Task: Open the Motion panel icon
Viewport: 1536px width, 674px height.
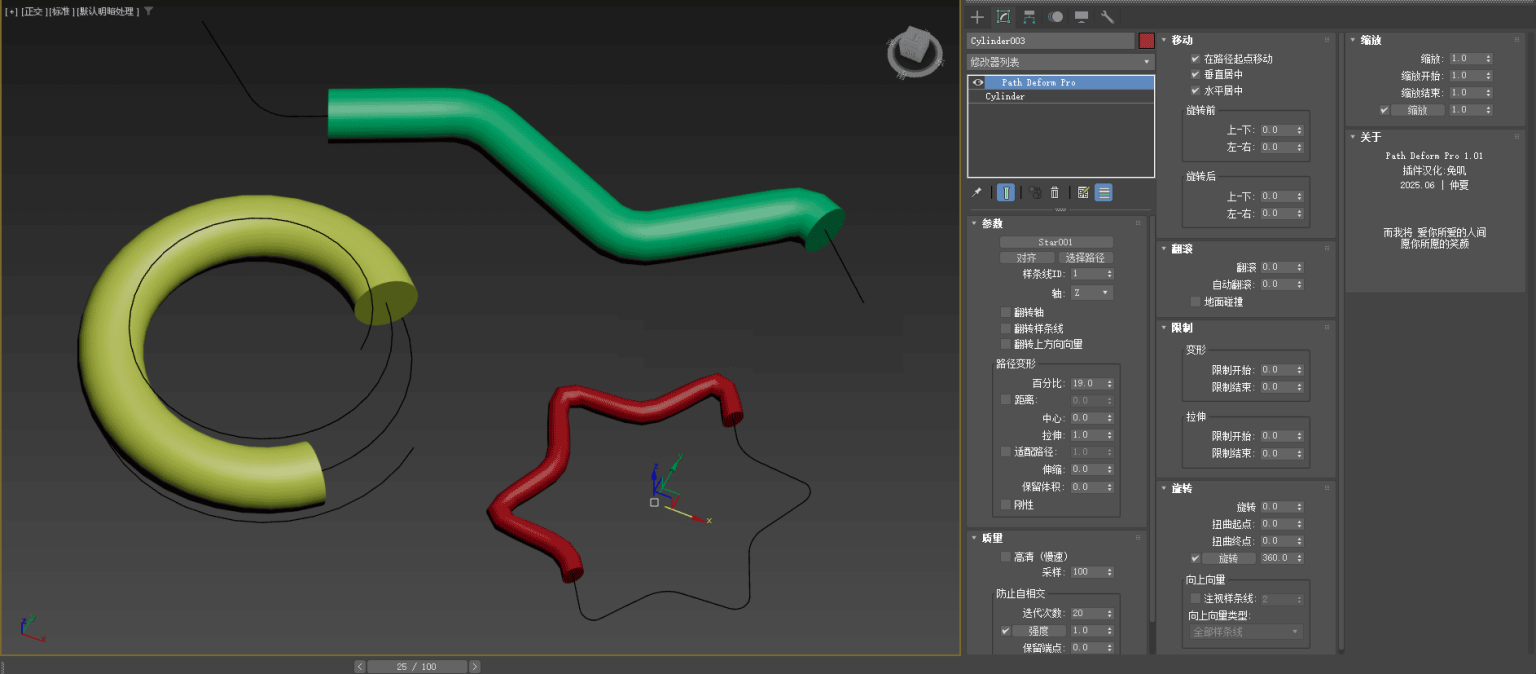Action: coord(1055,17)
